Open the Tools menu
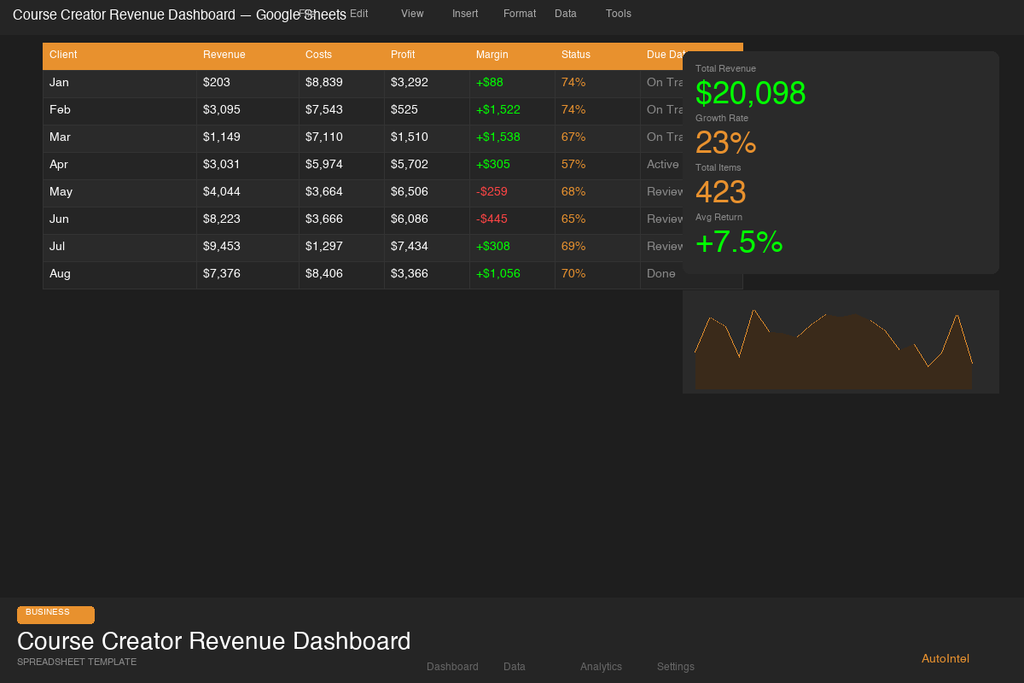The width and height of the screenshot is (1024, 683). click(x=618, y=14)
